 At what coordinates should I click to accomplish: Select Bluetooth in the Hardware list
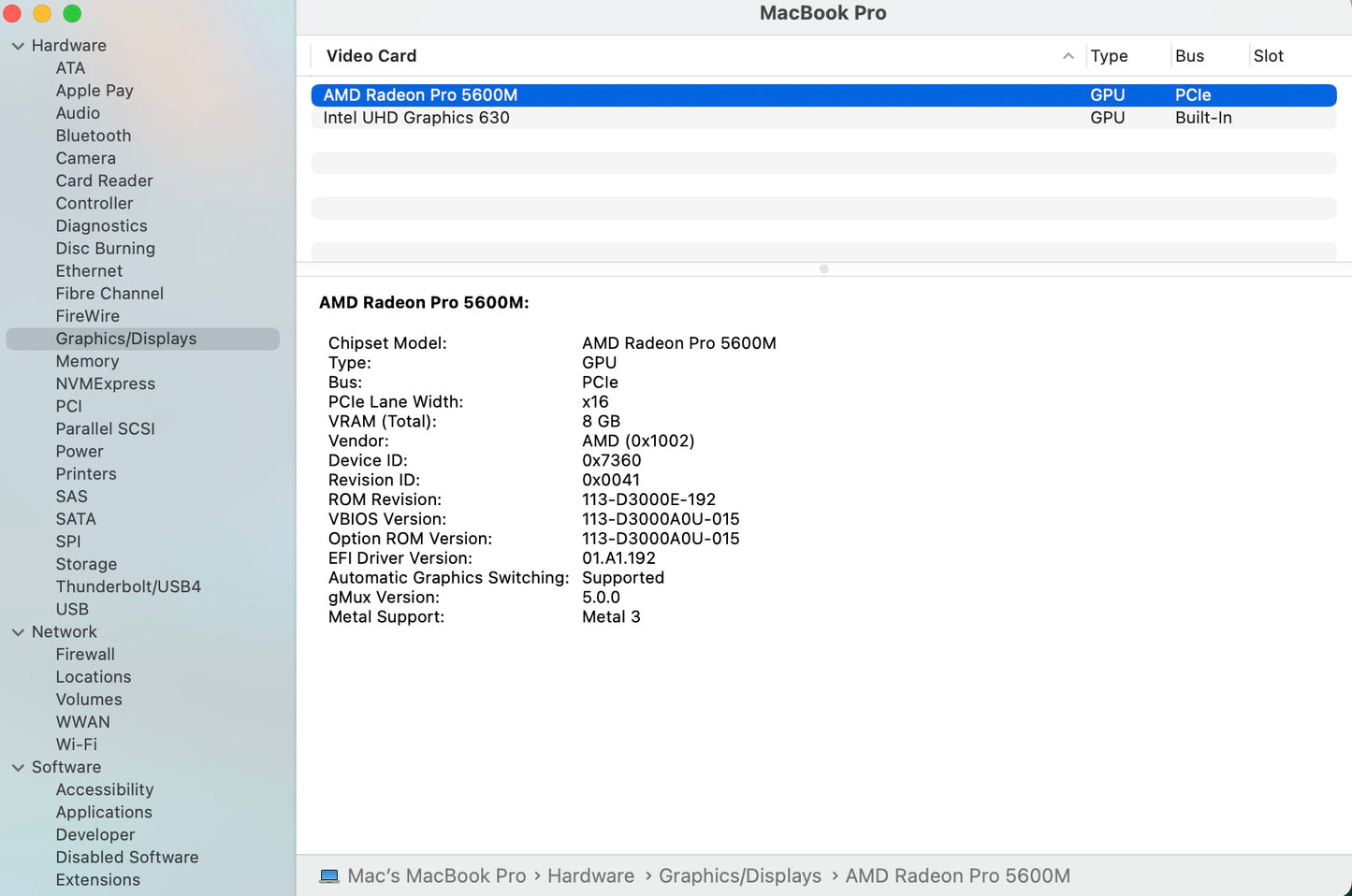94,136
